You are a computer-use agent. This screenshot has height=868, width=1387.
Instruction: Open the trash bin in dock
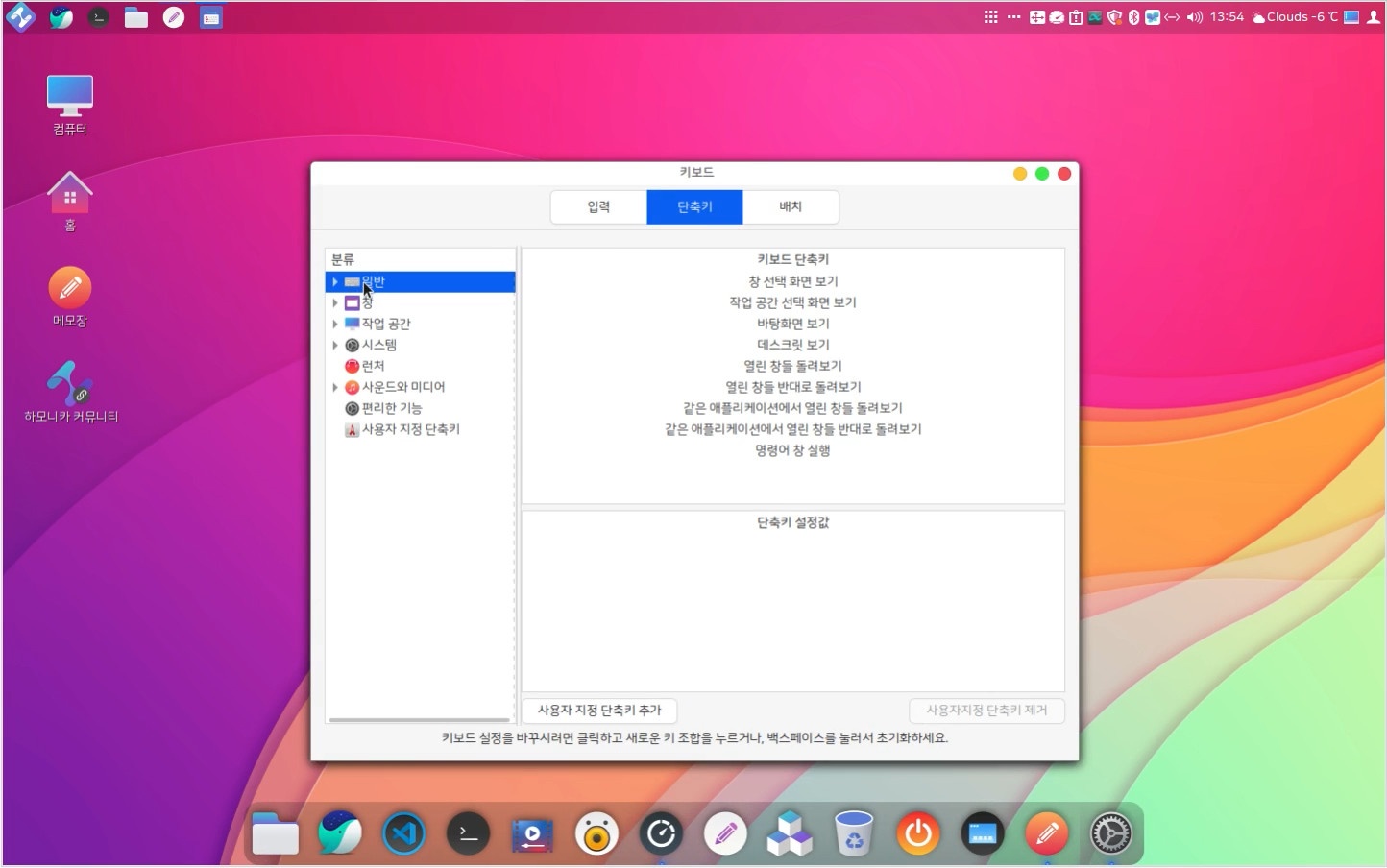point(853,833)
